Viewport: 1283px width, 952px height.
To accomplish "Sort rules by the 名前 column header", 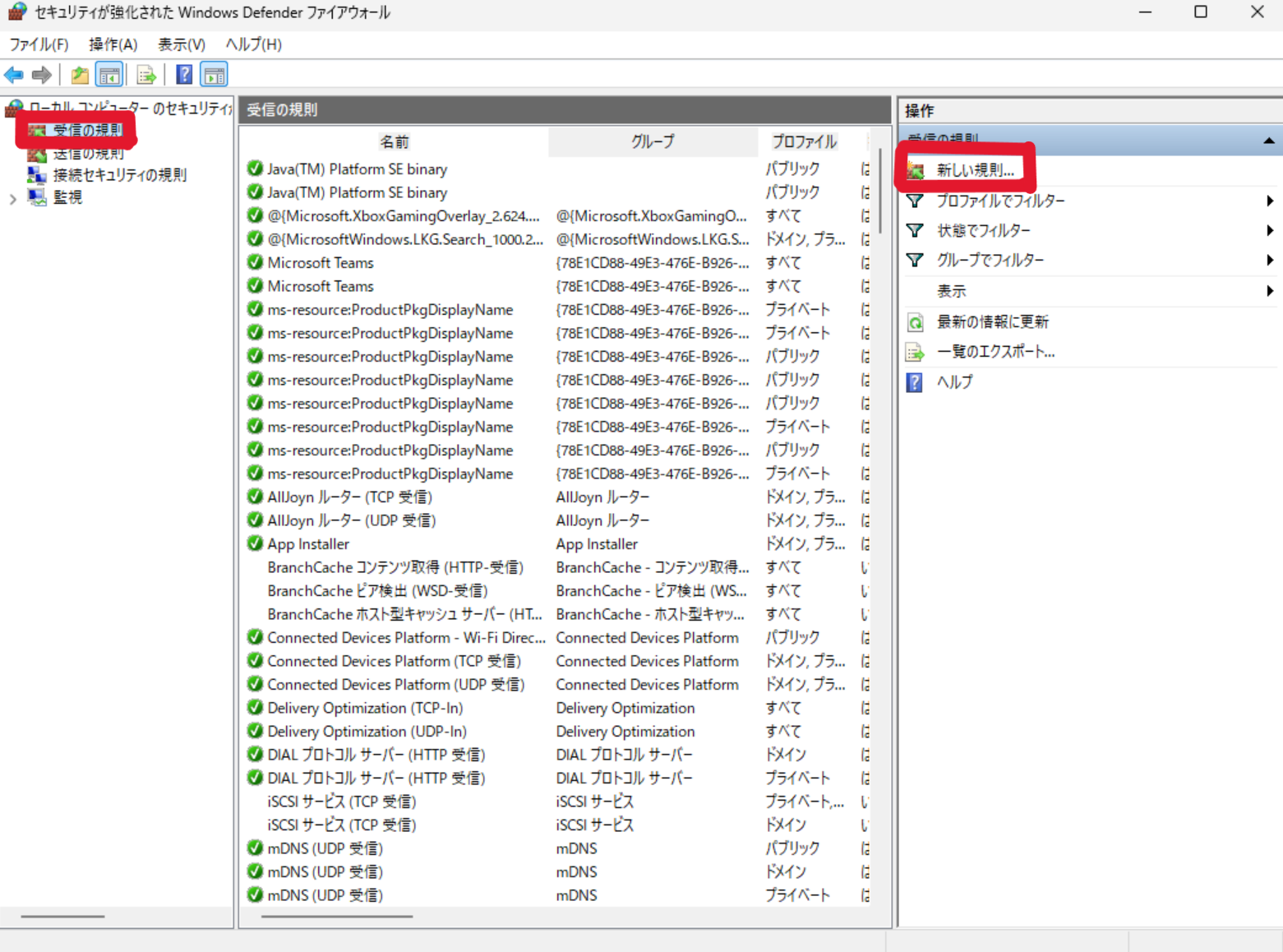I will pyautogui.click(x=394, y=141).
